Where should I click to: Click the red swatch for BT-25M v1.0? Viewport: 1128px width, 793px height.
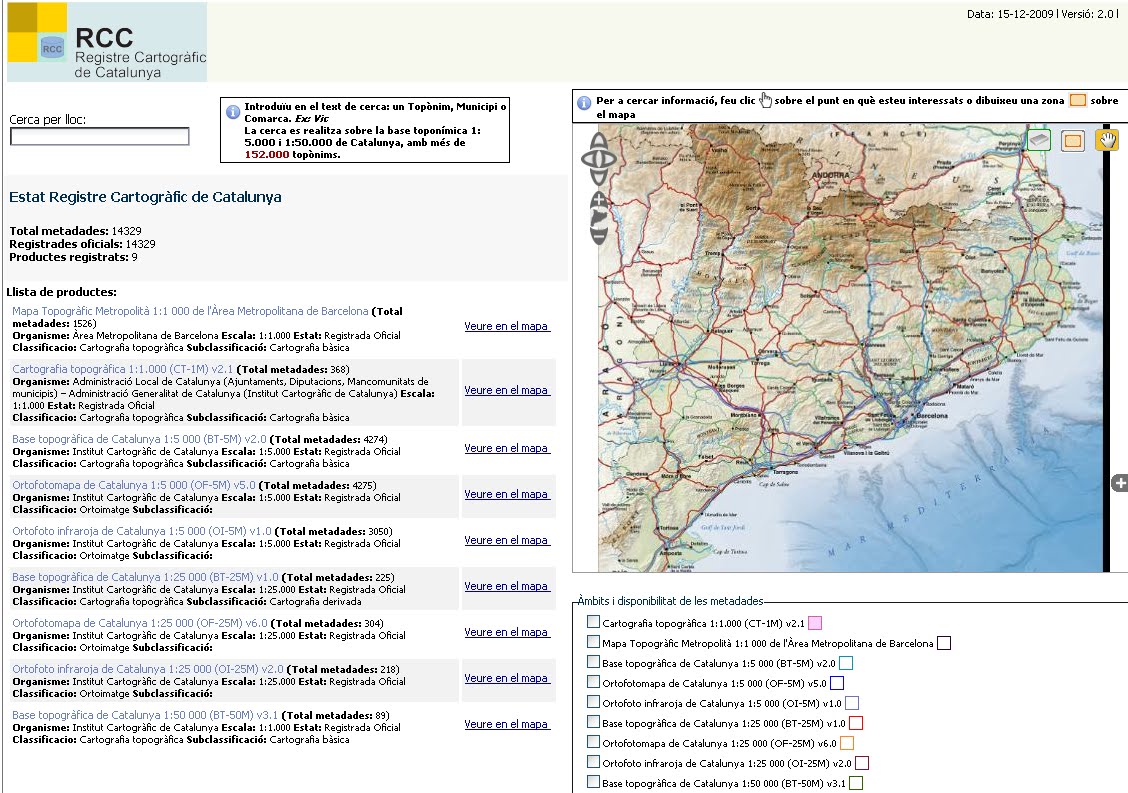point(856,723)
